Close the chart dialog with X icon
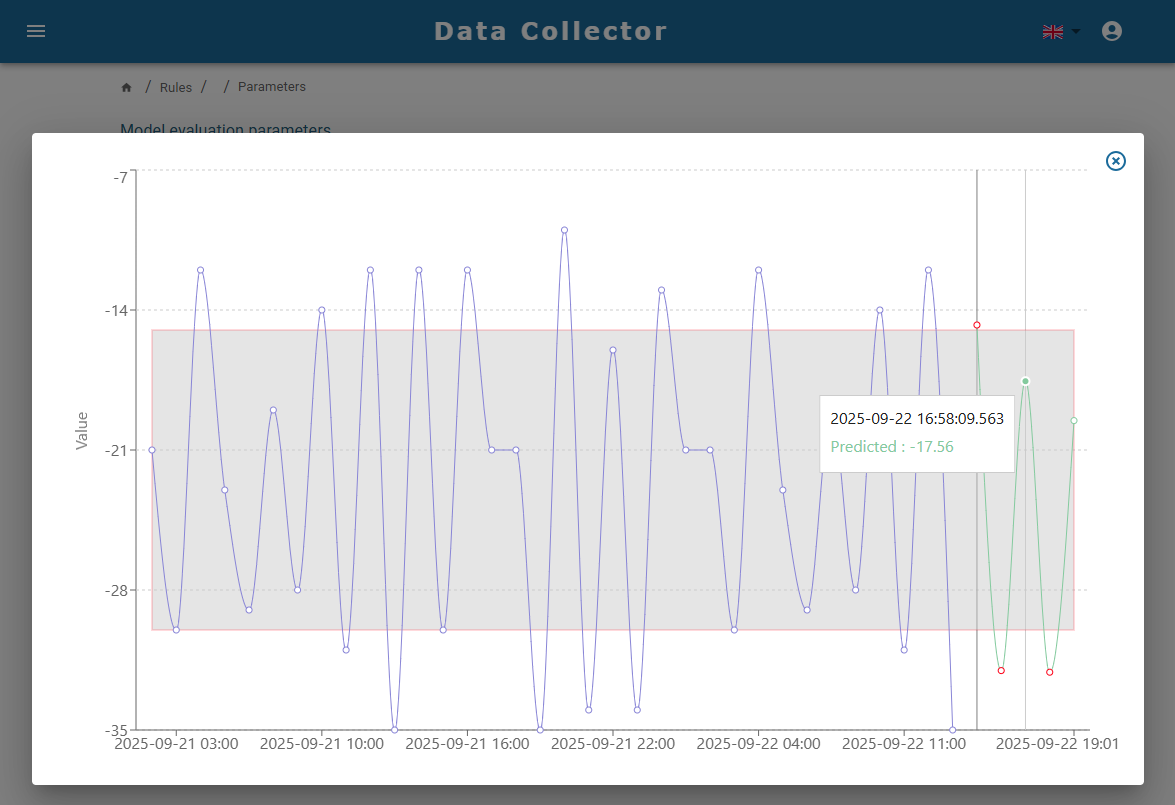1175x805 pixels. 1116,161
